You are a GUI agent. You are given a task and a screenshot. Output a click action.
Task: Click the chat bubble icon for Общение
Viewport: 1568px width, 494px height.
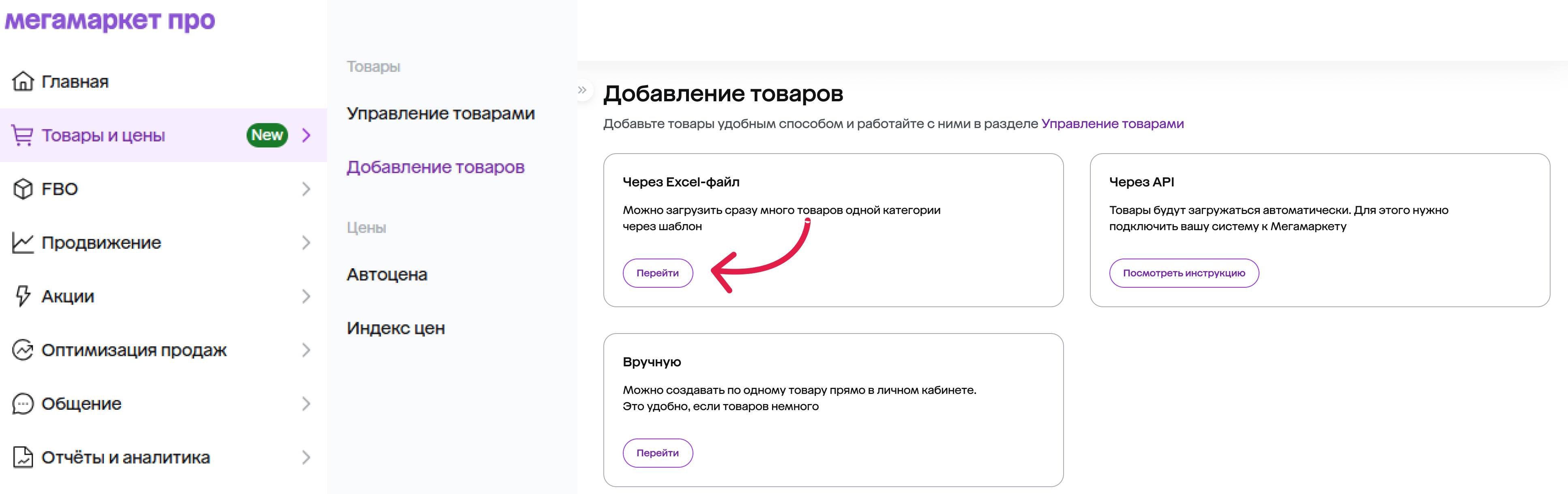23,403
